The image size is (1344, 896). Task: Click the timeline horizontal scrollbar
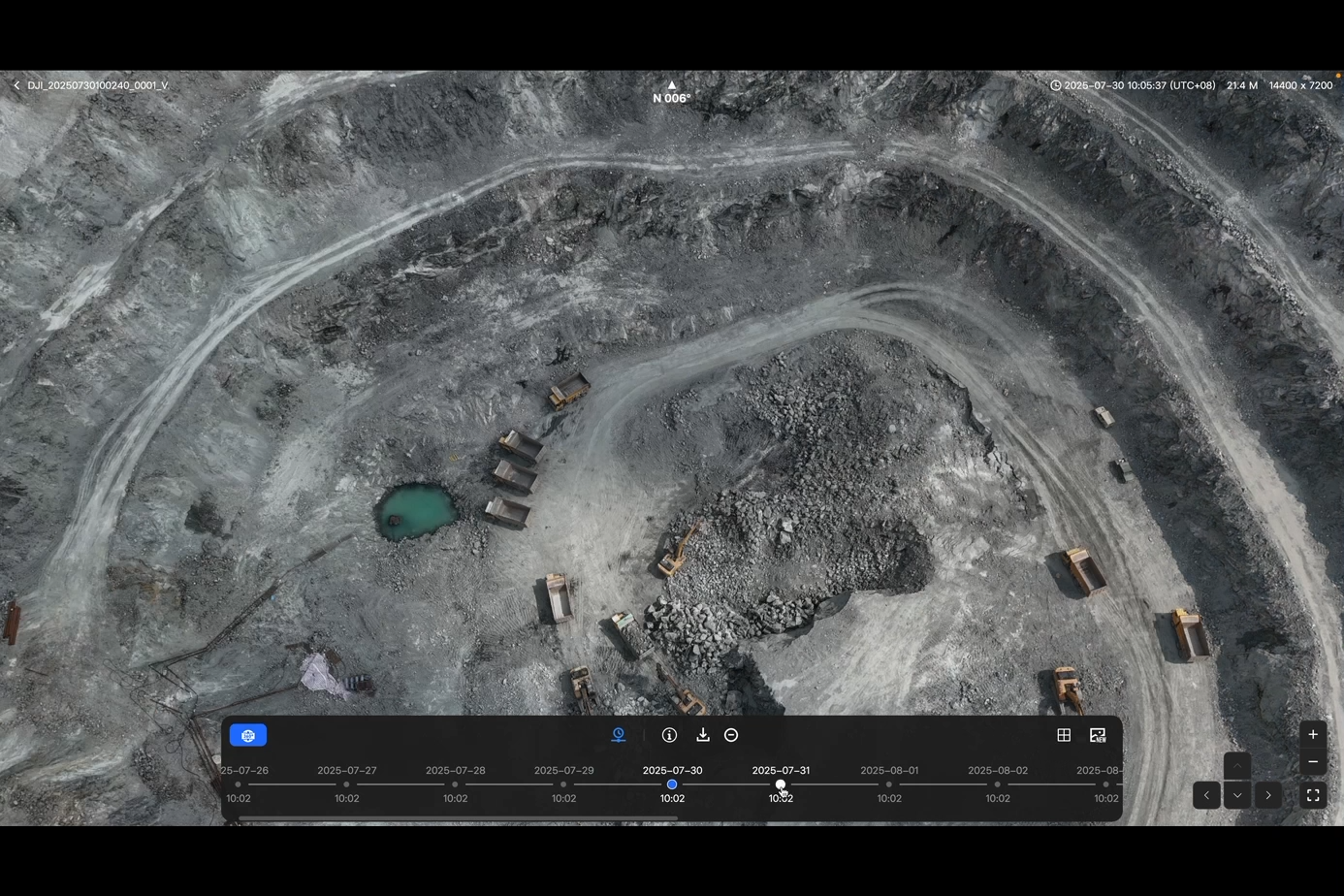(x=458, y=819)
